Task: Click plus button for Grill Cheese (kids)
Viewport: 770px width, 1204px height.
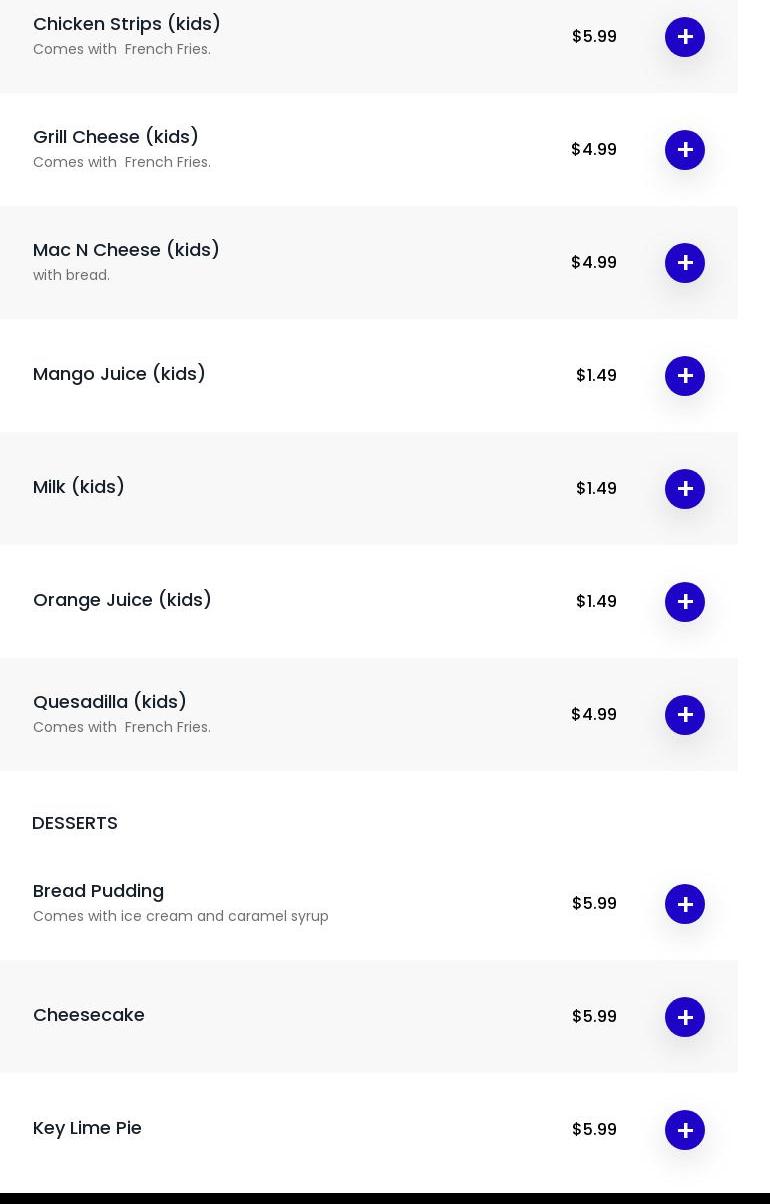Action: pyautogui.click(x=685, y=150)
